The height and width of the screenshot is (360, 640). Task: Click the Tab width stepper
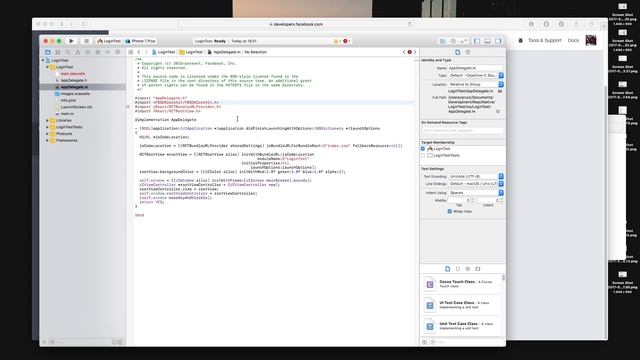tap(473, 200)
